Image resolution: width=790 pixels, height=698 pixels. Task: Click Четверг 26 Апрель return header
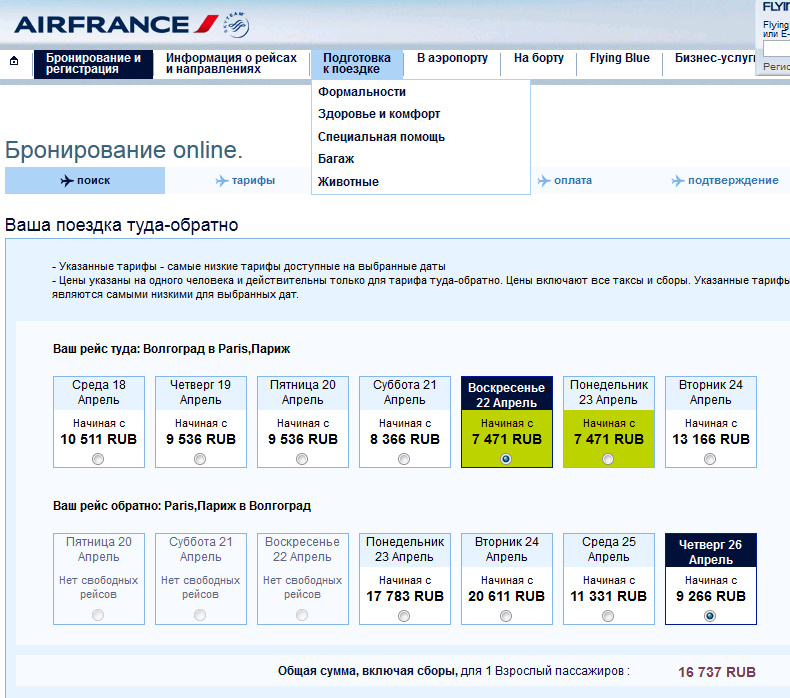pos(710,551)
